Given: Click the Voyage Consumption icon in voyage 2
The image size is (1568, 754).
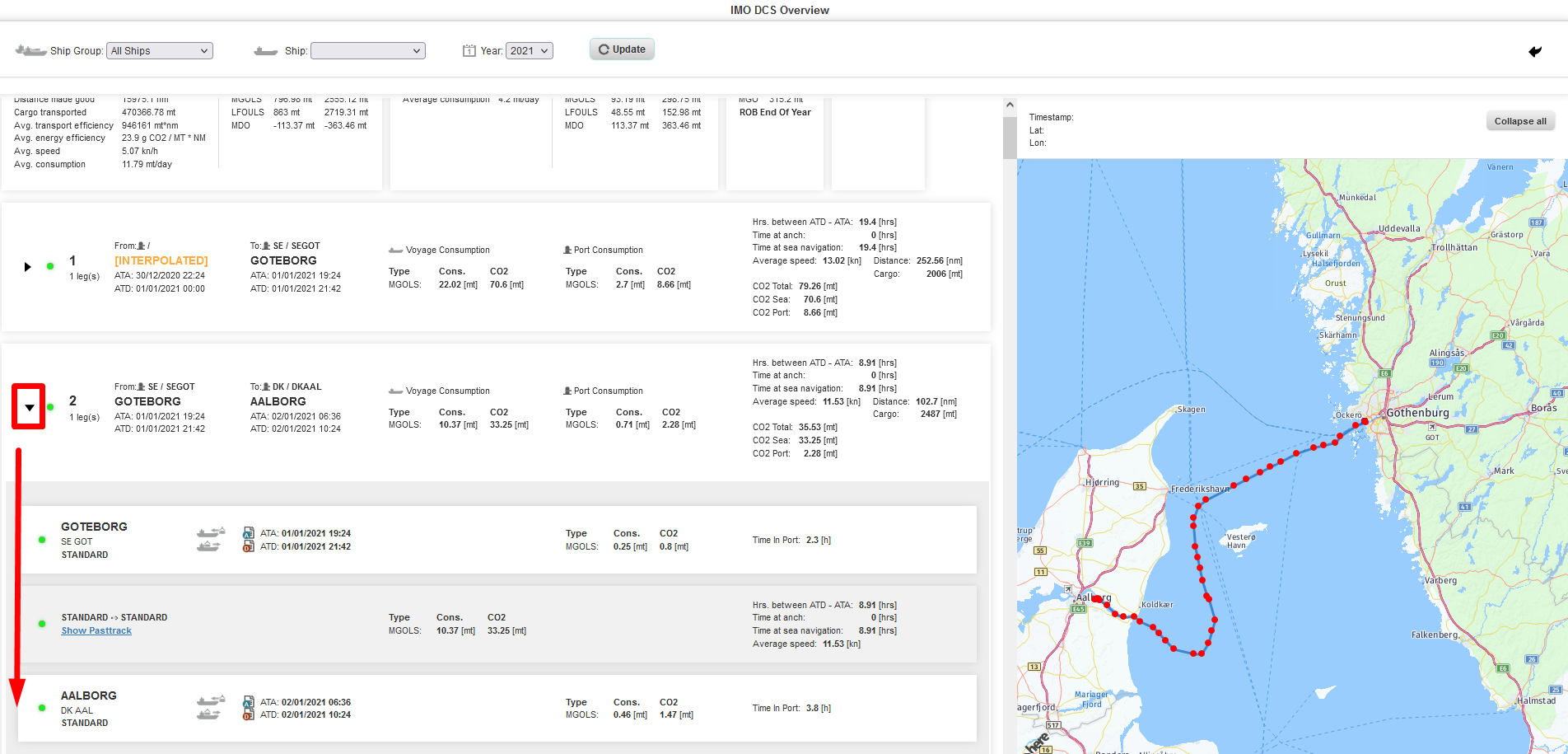Looking at the screenshot, I should pos(395,391).
